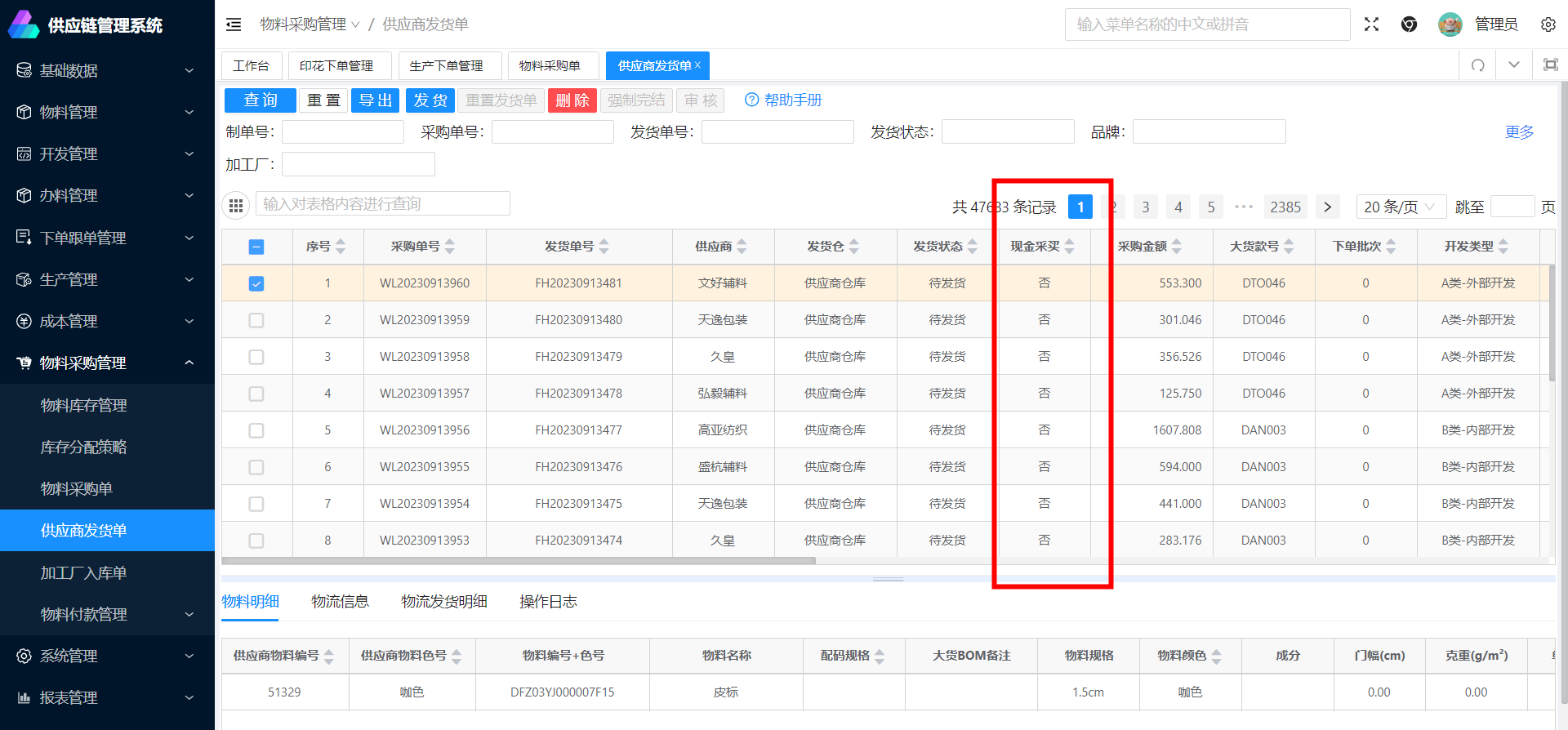Click the fullscreen expand icon in header
This screenshot has height=730, width=1568.
[x=1371, y=24]
